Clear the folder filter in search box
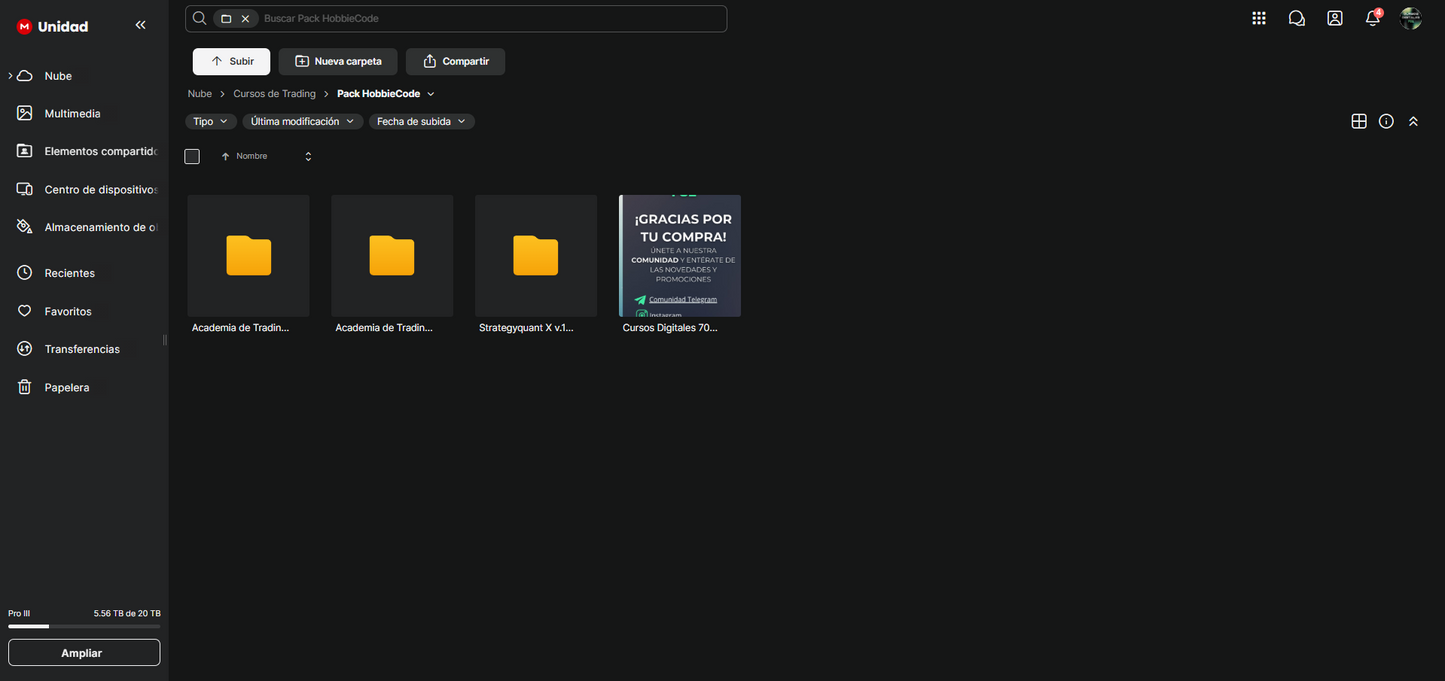This screenshot has height=681, width=1445. click(x=245, y=19)
